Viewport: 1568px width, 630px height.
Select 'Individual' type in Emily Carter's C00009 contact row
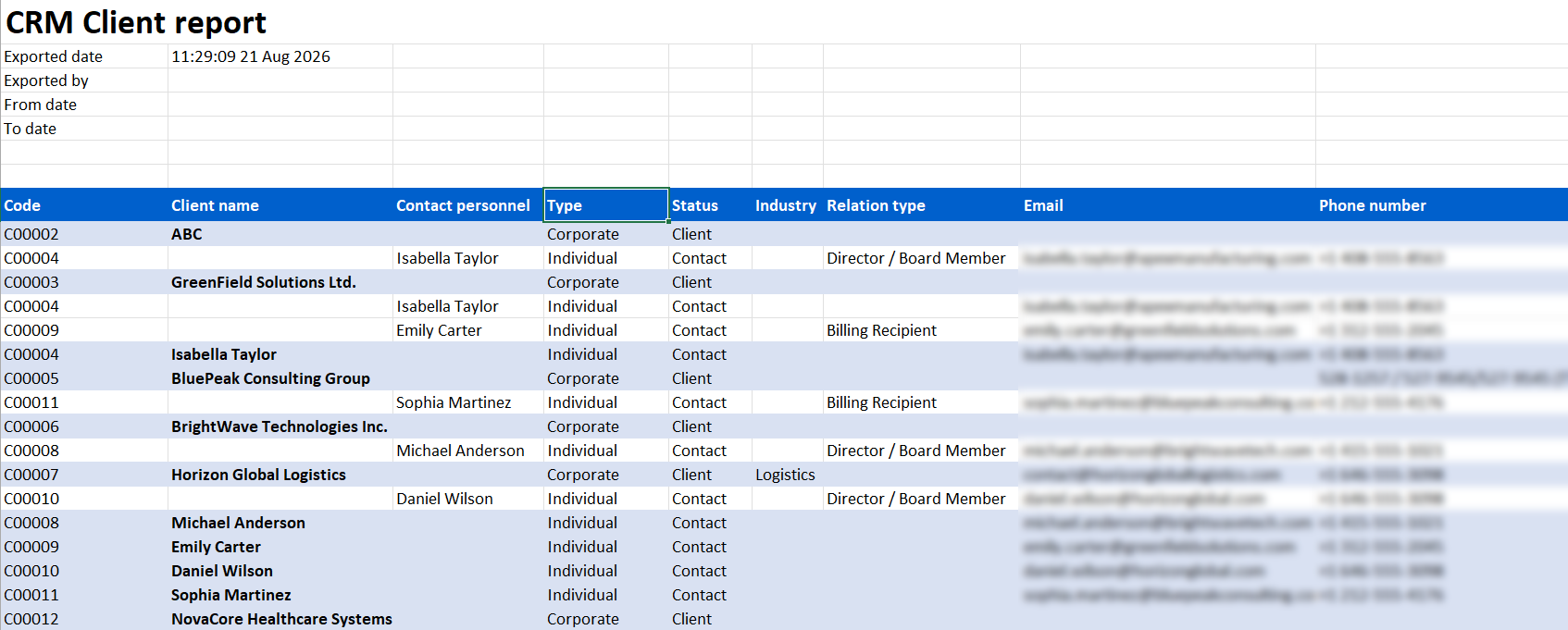click(582, 330)
